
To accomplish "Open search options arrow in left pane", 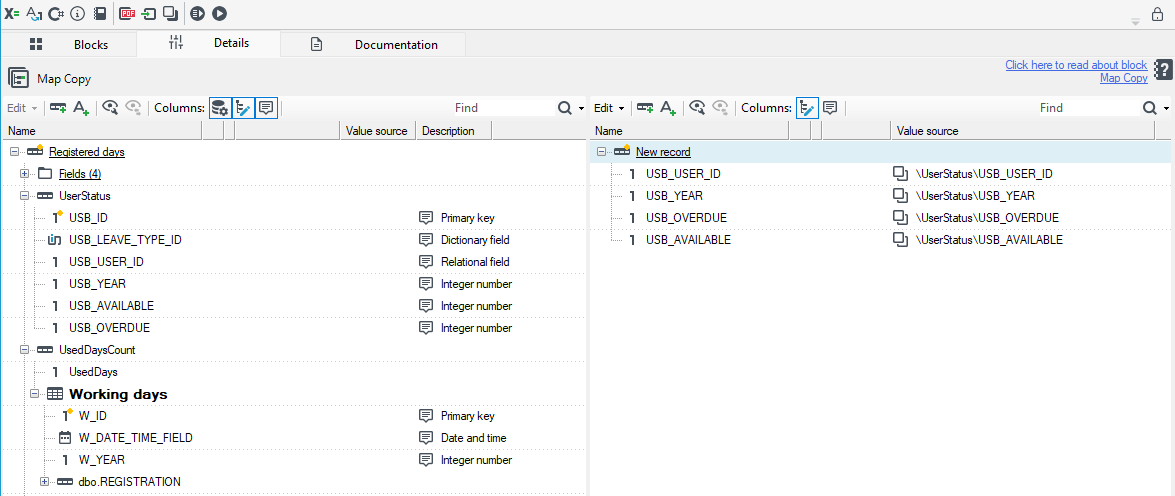I will pyautogui.click(x=582, y=109).
